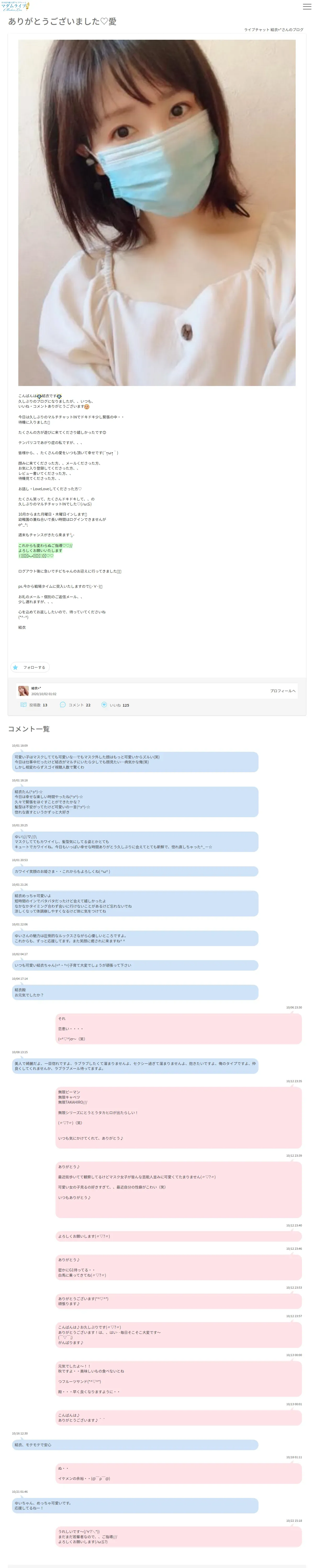314x1568 pixels.
Task: Click the 投稿数 posts icon
Action: tap(23, 705)
